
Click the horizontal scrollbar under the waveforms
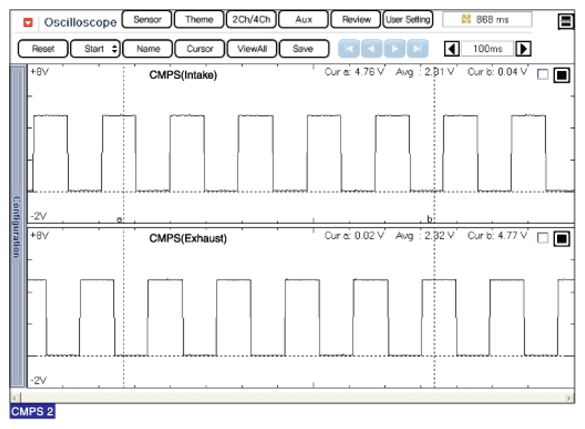(x=292, y=397)
